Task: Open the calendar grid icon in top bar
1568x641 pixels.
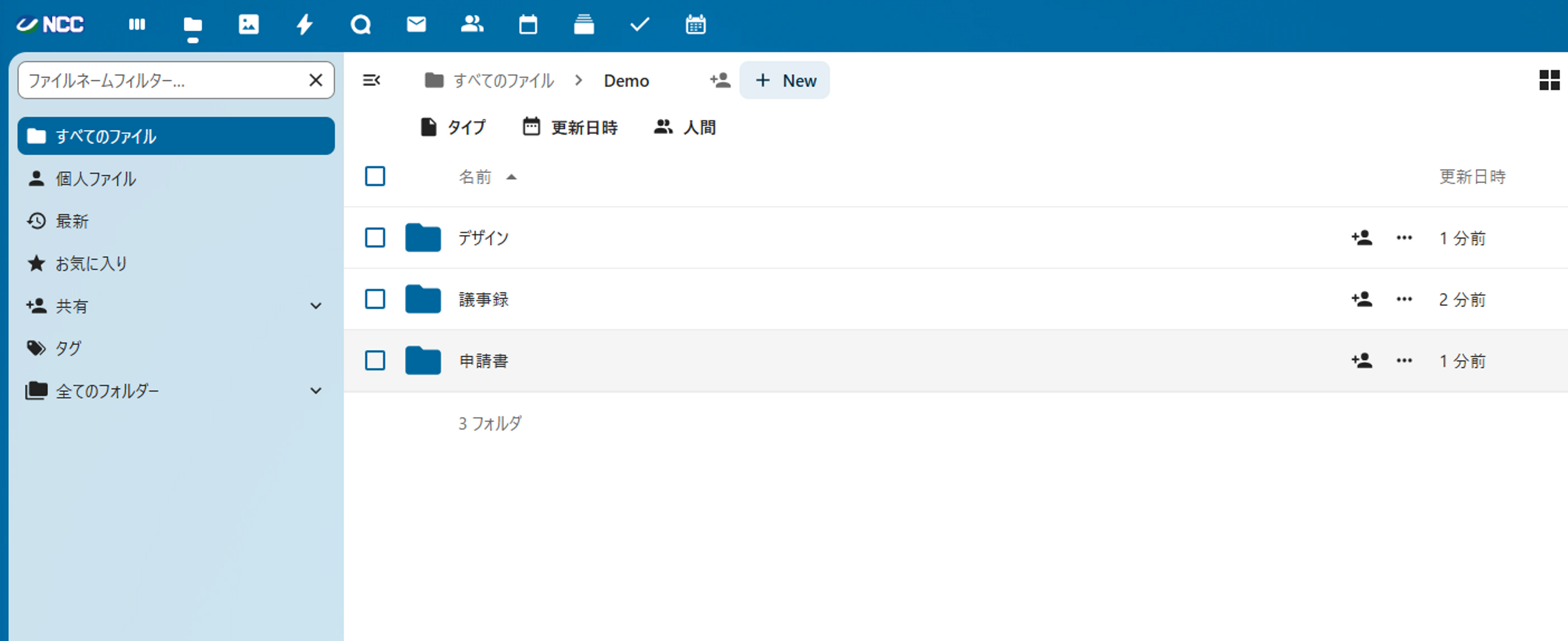Action: tap(696, 24)
